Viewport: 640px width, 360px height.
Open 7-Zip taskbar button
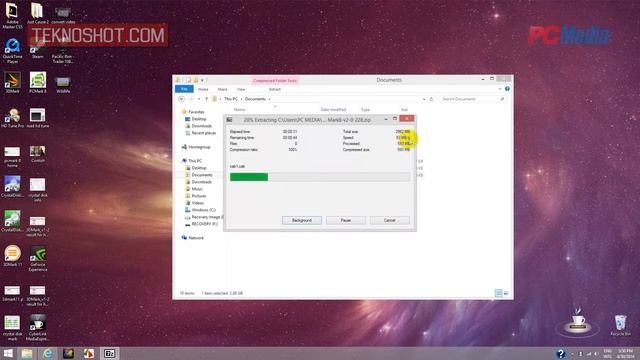click(109, 353)
